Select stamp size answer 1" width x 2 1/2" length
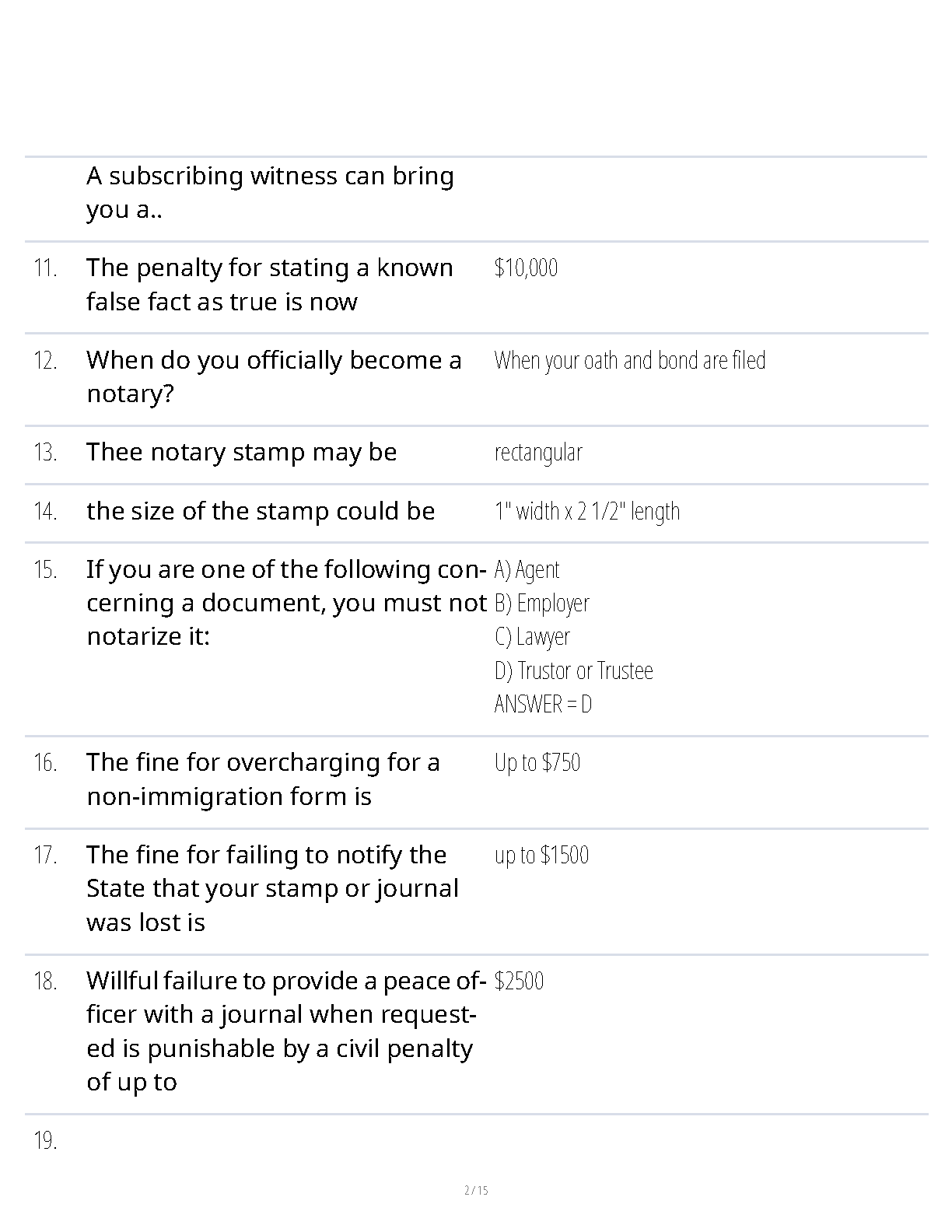Screen dimensions: 952x1232 point(587,511)
